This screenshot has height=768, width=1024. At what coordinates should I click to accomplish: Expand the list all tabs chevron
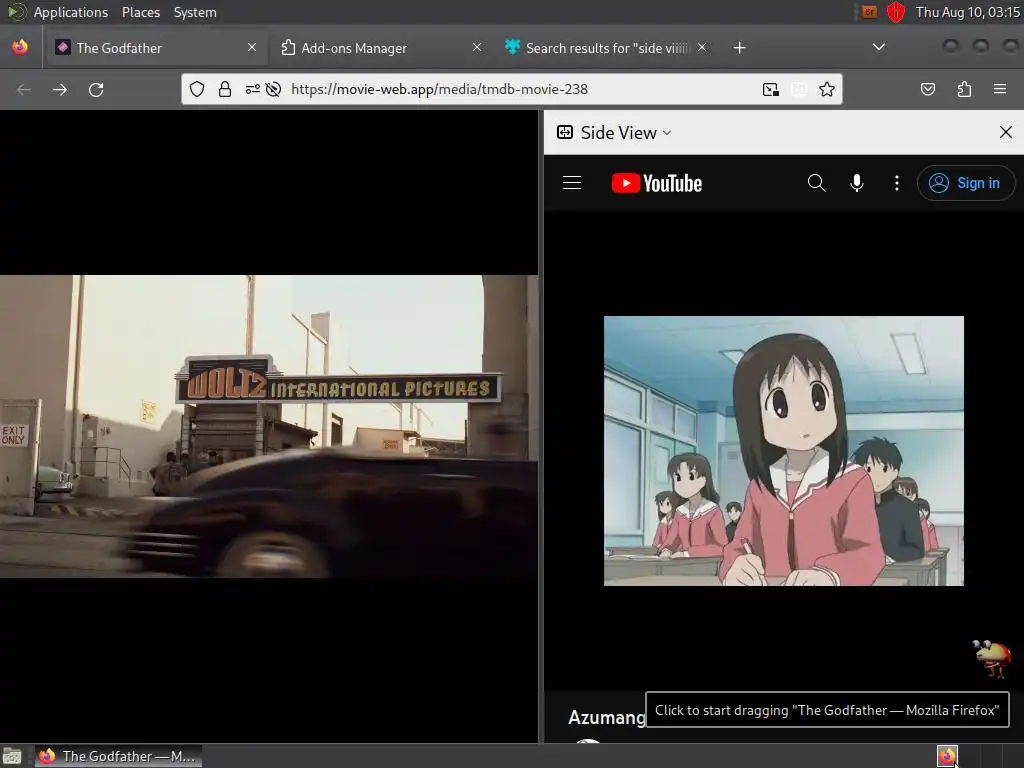(x=879, y=47)
